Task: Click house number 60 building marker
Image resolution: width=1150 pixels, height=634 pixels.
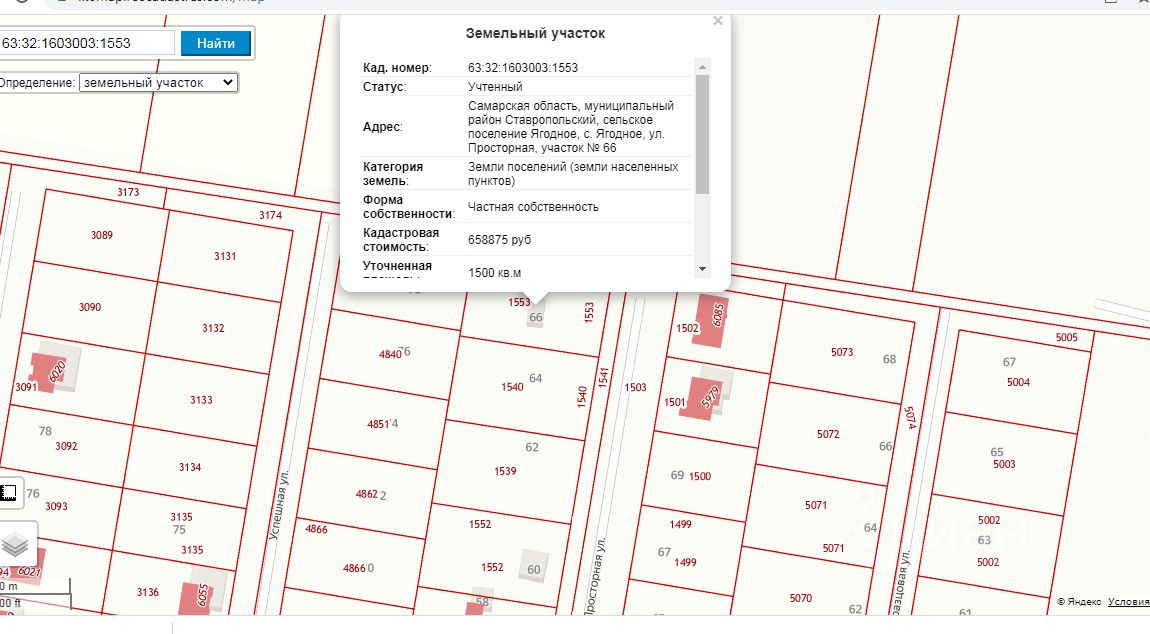Action: [x=534, y=567]
